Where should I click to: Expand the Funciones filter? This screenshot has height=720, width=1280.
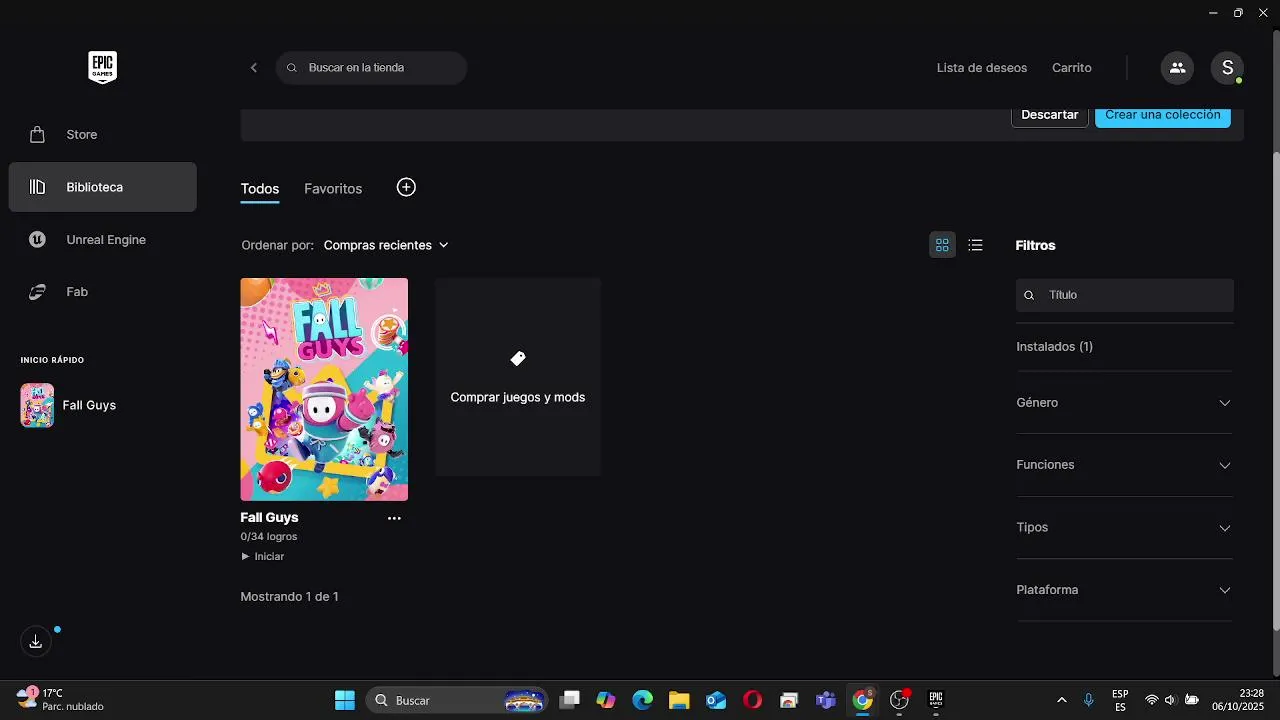(1125, 465)
